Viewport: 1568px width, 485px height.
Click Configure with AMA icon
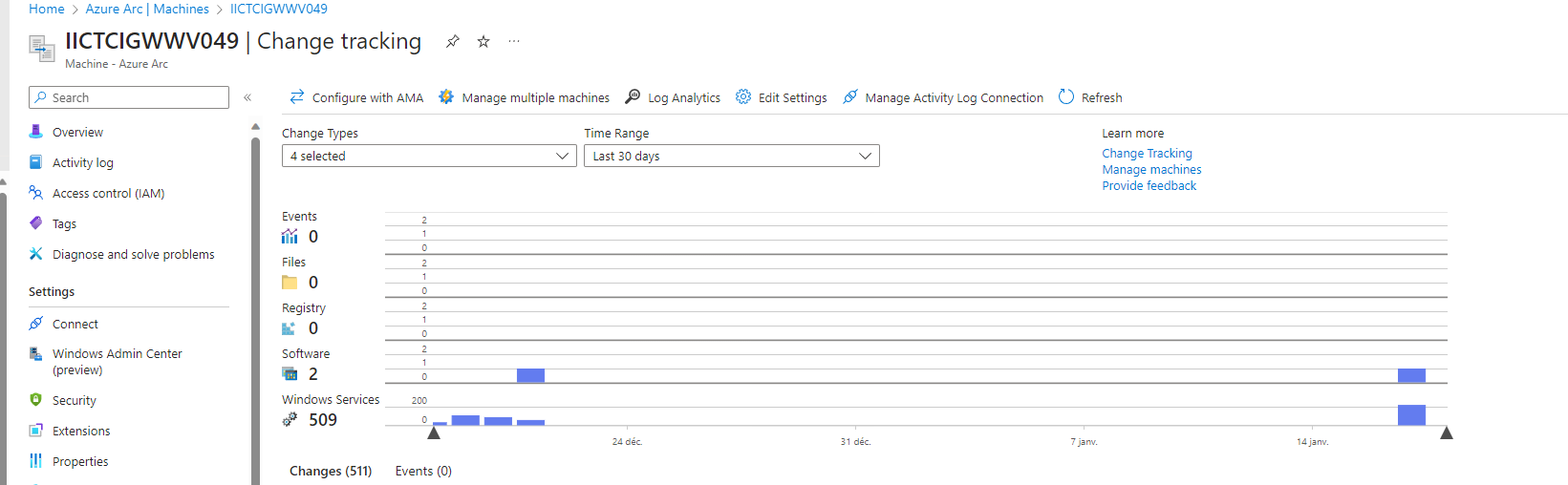[297, 96]
